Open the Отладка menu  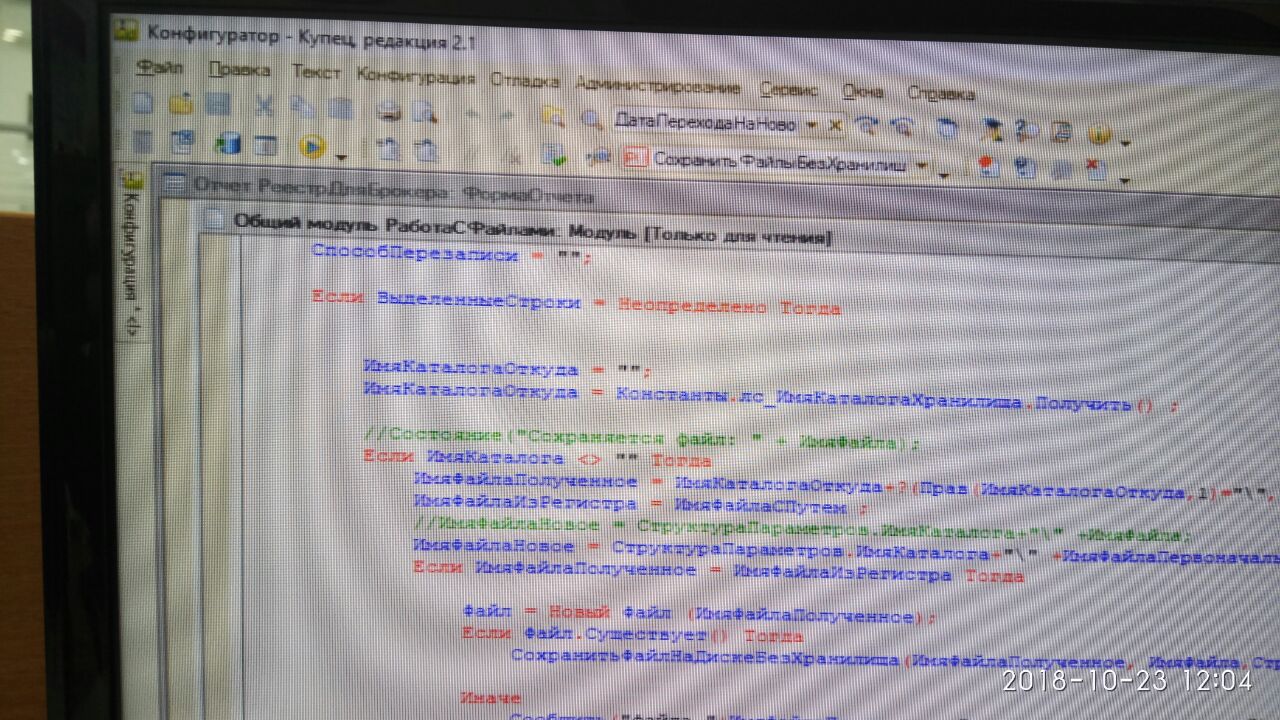(x=524, y=81)
